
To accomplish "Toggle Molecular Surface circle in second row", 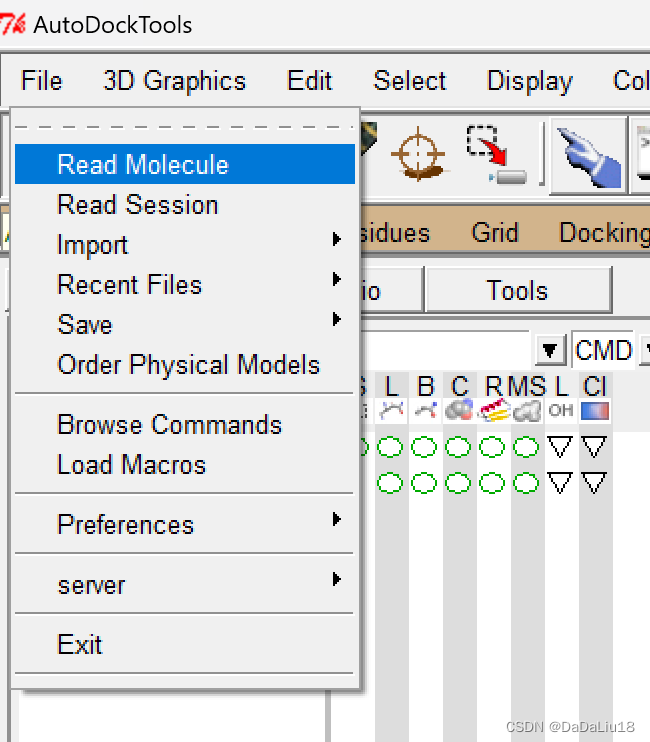I will point(526,483).
